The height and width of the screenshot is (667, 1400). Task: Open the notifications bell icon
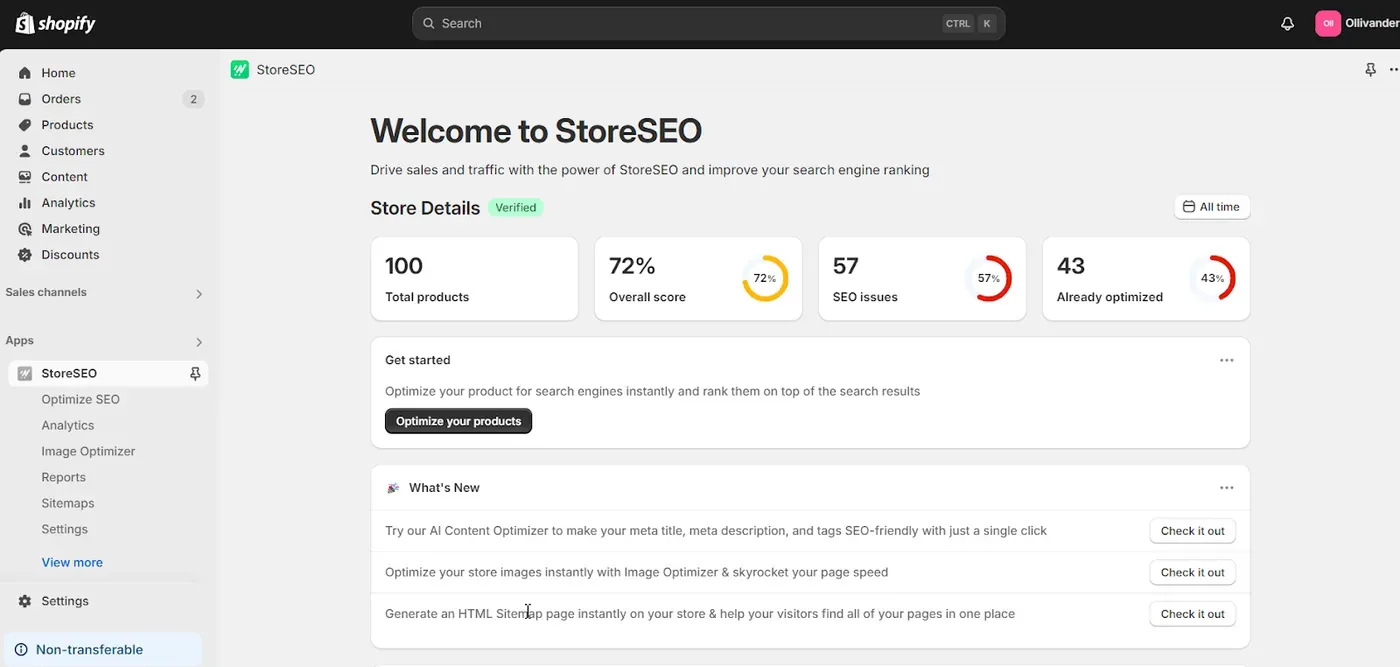tap(1287, 23)
